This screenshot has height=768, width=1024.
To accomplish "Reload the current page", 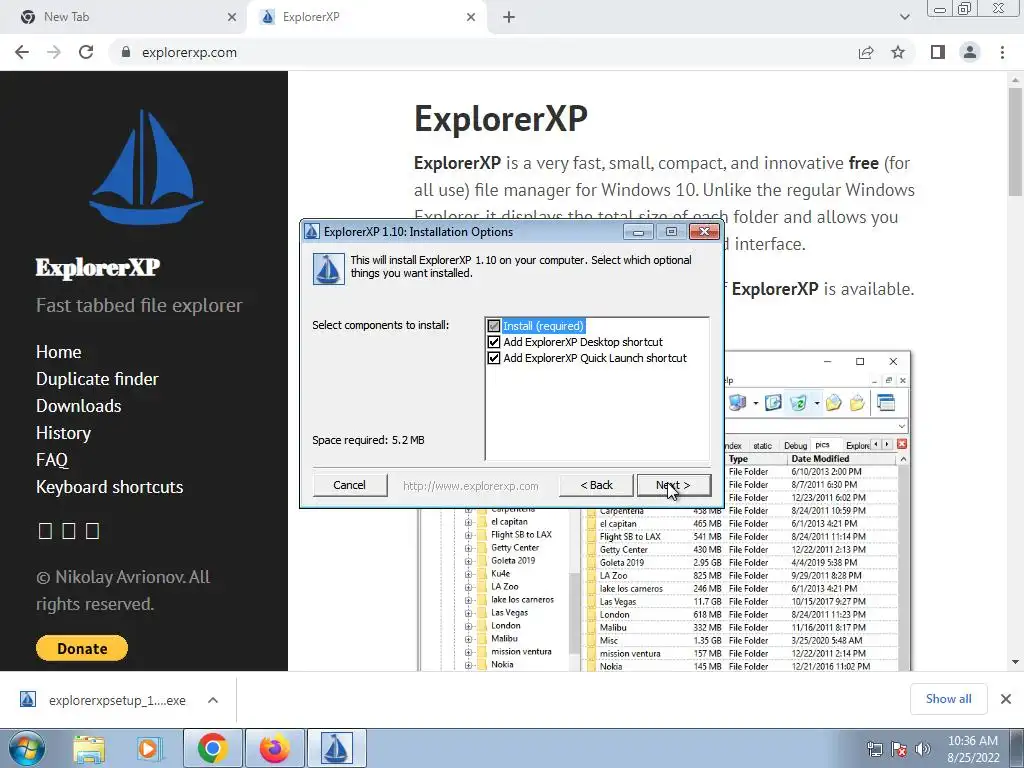I will (x=86, y=52).
